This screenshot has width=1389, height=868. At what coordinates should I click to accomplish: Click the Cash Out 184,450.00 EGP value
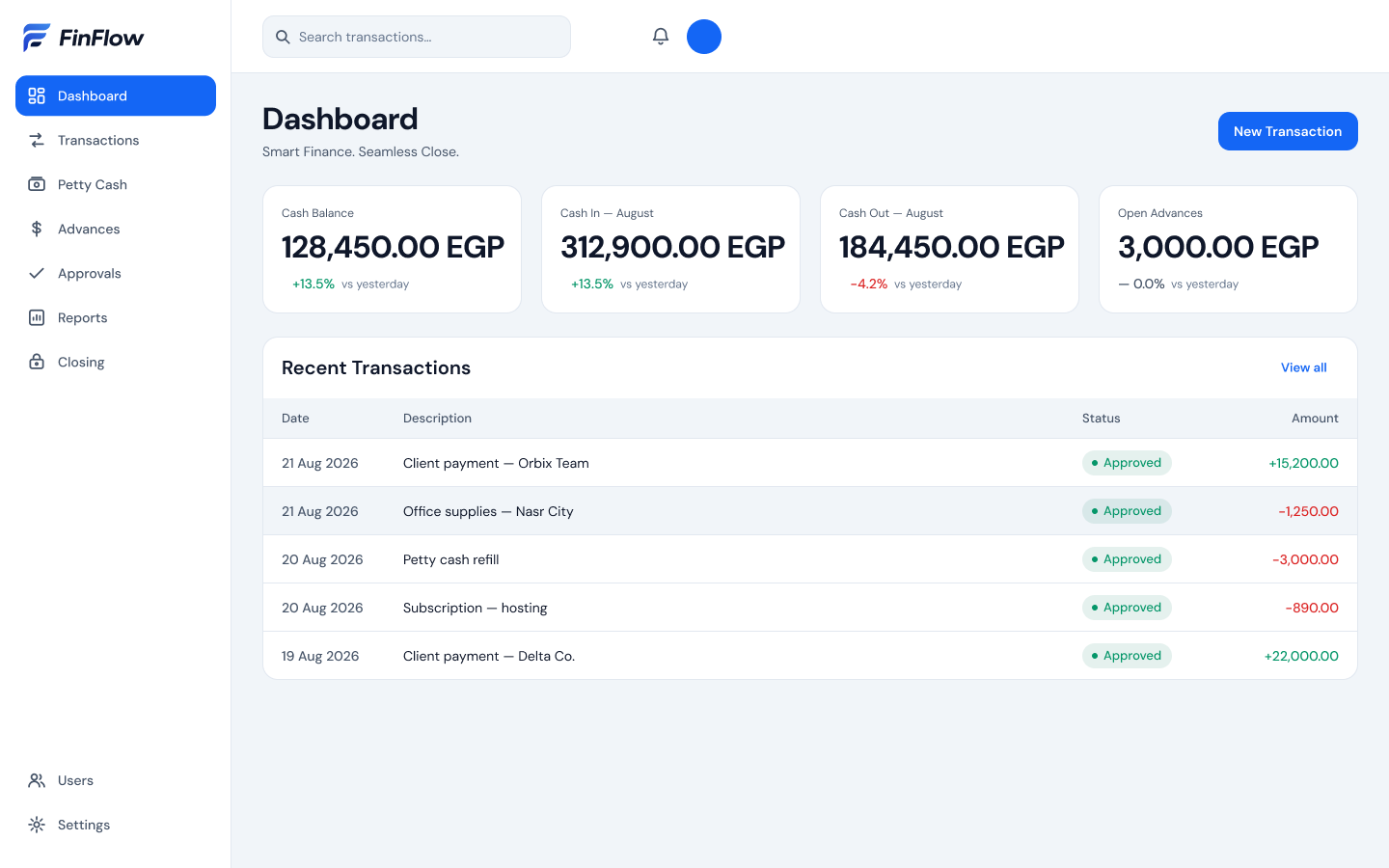click(952, 247)
